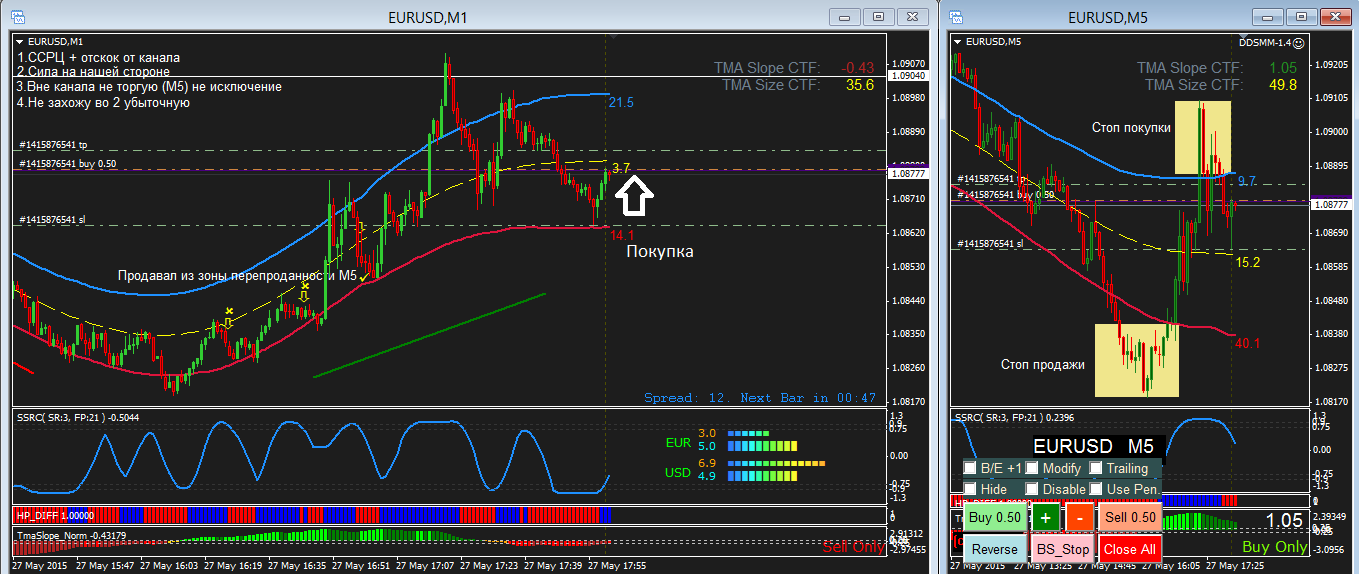1359x574 pixels.
Task: Decrease lot size with orange minus button
Action: (1080, 518)
